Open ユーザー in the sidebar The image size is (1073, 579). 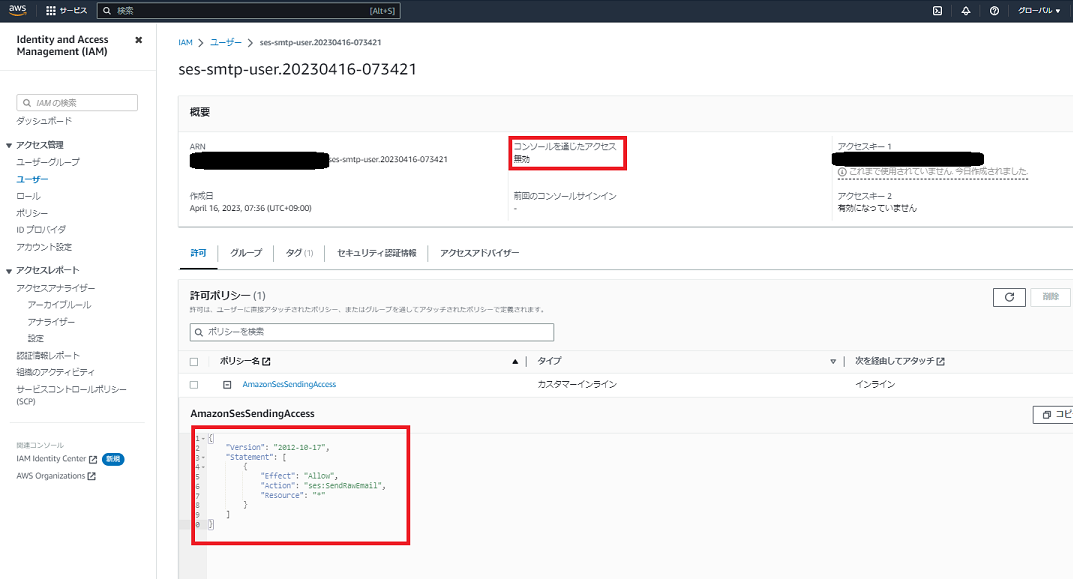click(x=32, y=179)
